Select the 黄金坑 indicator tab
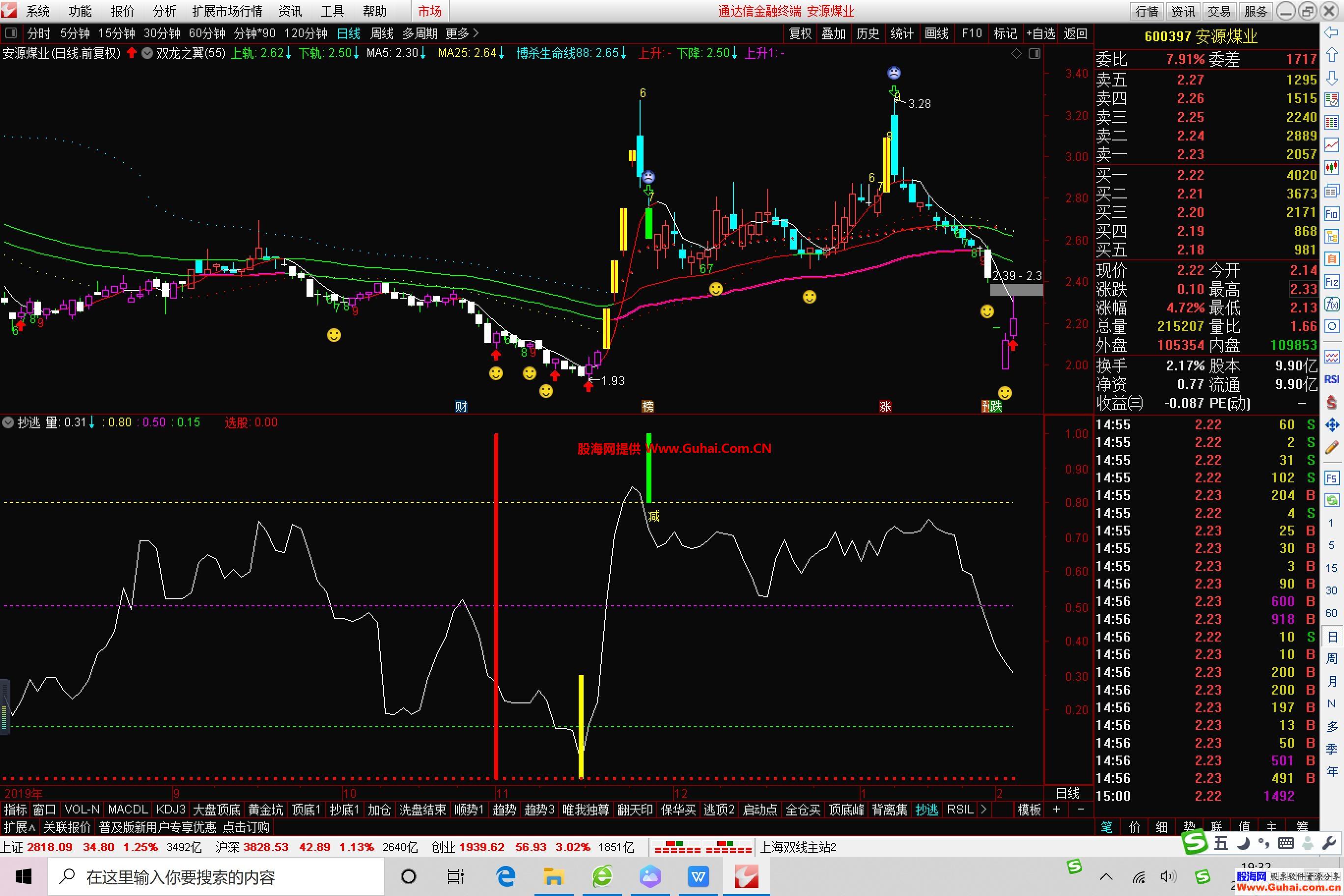The image size is (1344, 896). point(265,809)
